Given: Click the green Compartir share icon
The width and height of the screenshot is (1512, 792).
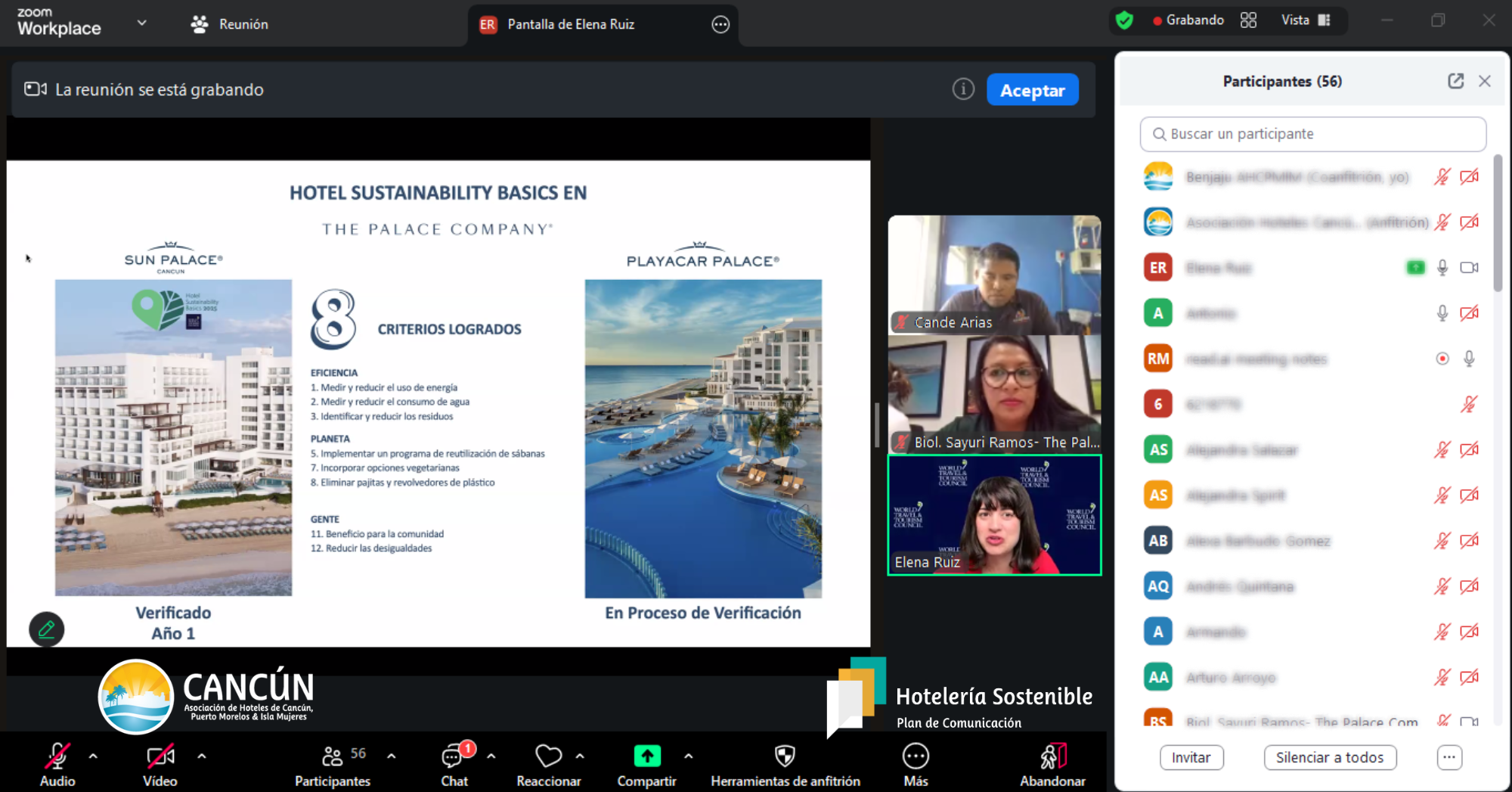Looking at the screenshot, I should 646,755.
